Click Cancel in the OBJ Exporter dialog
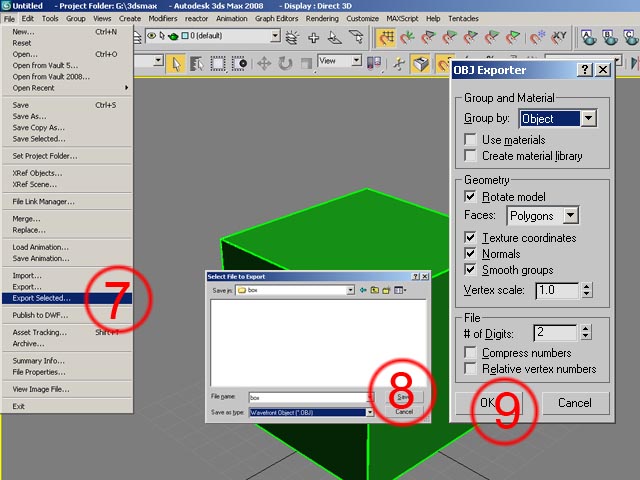The image size is (640, 480). [575, 403]
